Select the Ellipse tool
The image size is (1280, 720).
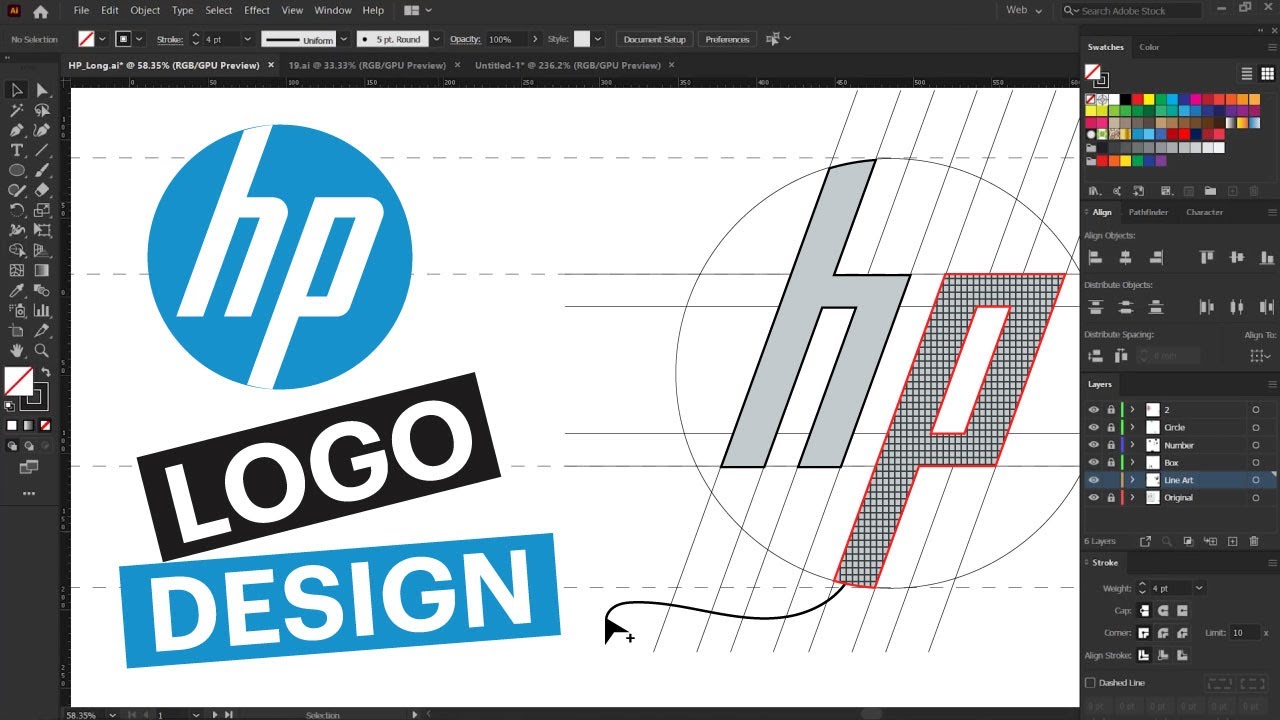[17, 170]
